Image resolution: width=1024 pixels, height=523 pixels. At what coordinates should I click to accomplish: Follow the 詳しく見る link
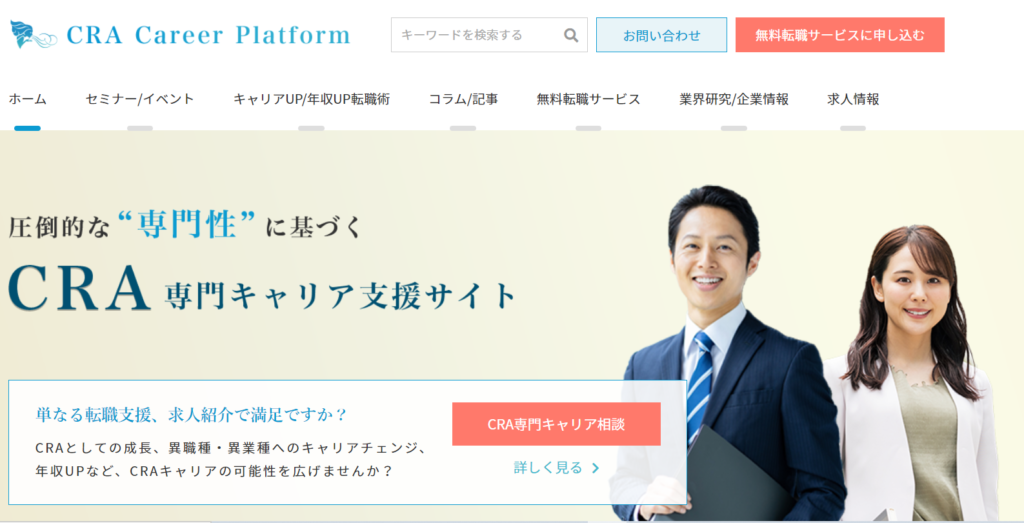coord(548,468)
